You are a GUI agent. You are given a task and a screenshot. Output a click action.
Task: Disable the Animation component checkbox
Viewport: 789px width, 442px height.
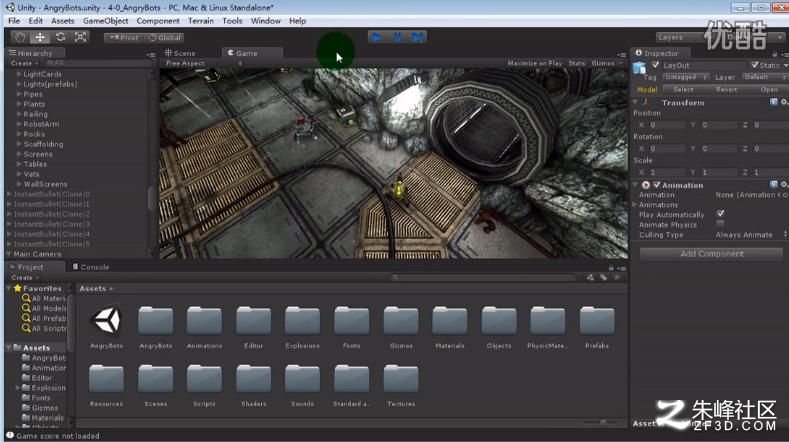pos(656,185)
